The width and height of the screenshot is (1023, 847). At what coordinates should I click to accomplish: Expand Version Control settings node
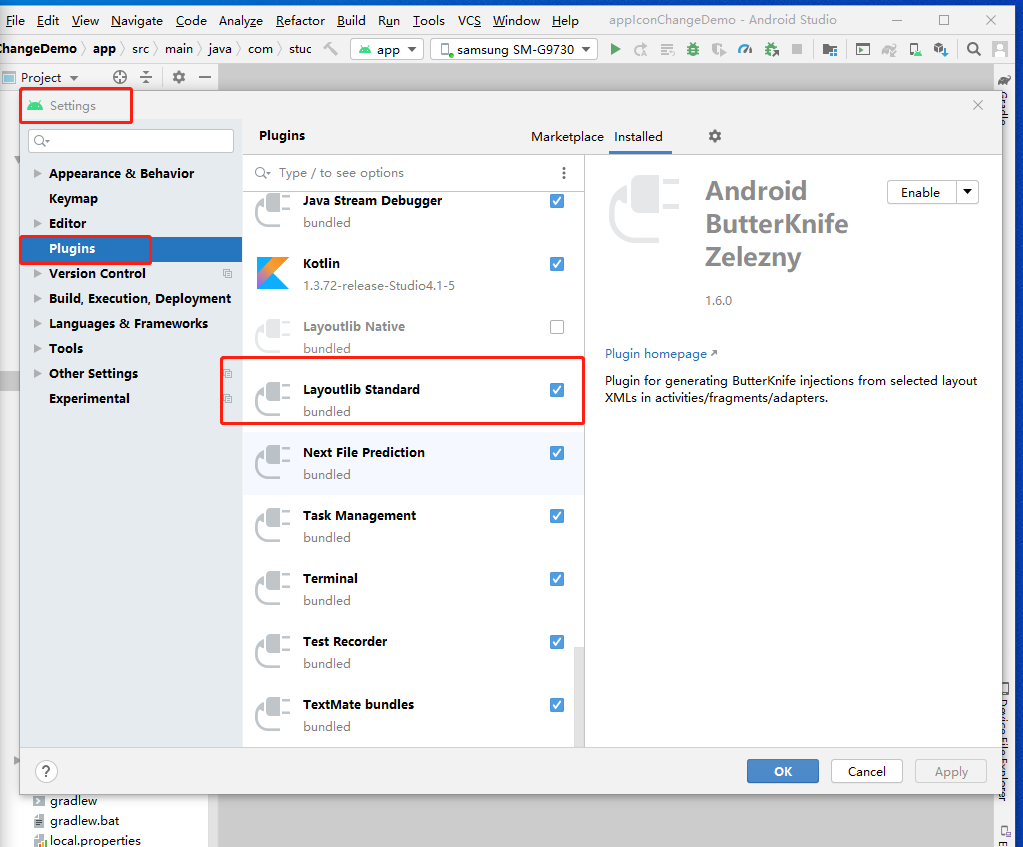click(37, 273)
